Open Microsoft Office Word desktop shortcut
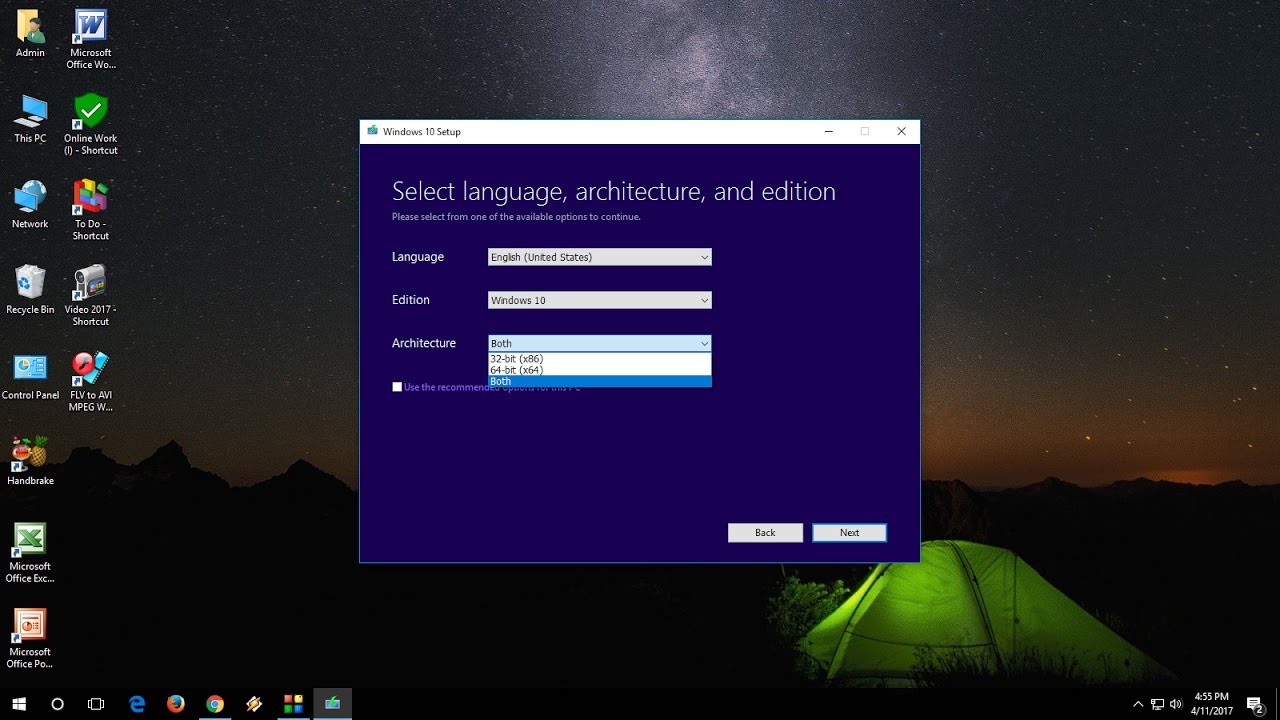Viewport: 1280px width, 720px height. [x=90, y=39]
